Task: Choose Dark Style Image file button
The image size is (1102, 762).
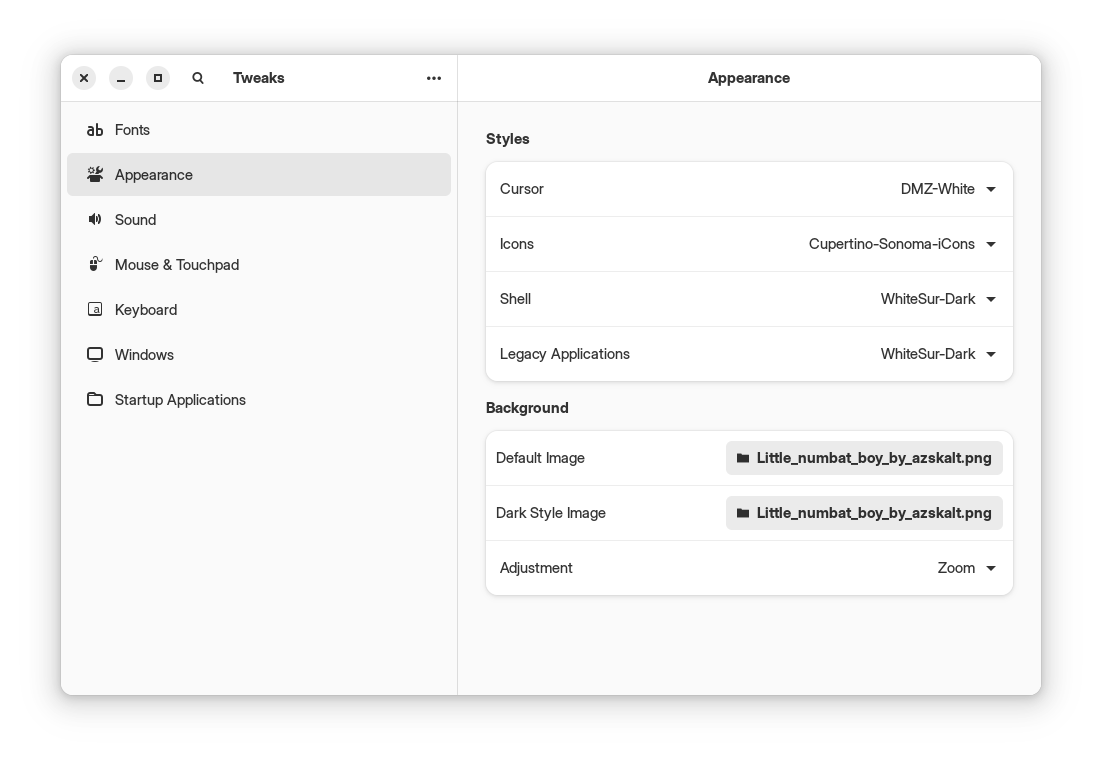Action: (x=864, y=513)
